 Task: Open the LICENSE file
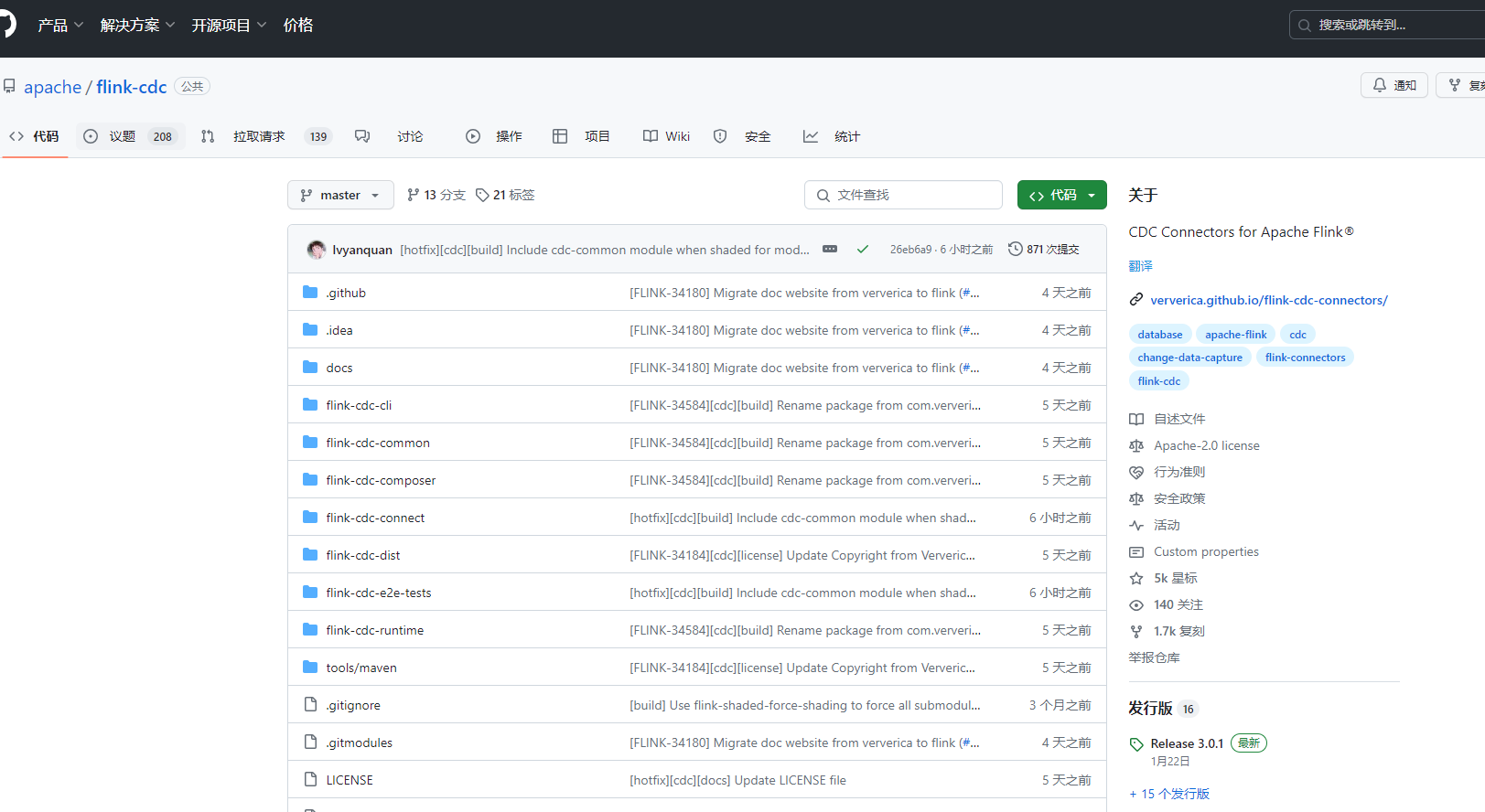(350, 780)
